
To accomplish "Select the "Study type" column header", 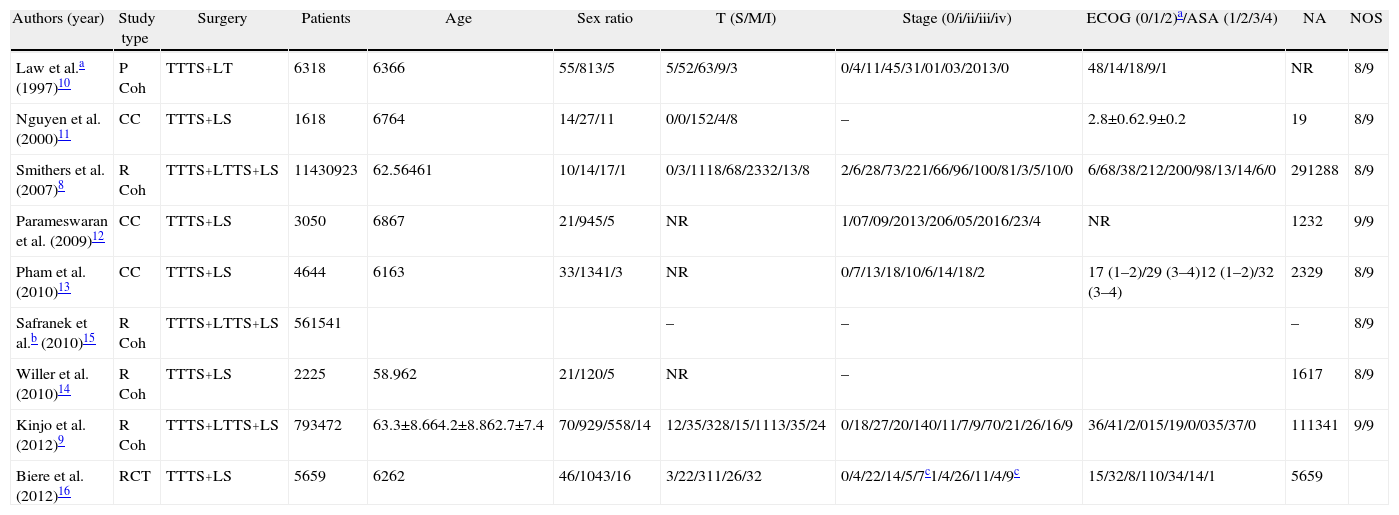I will click(136, 28).
